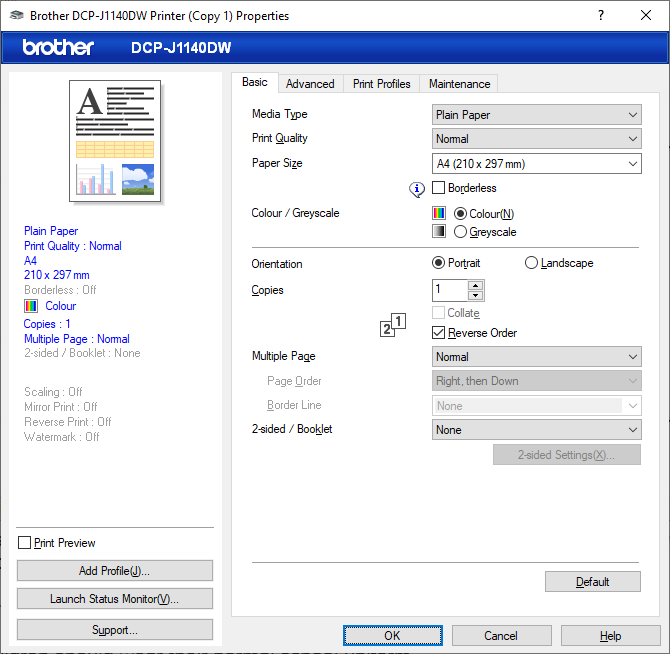The width and height of the screenshot is (670, 654).
Task: Click the colour bars icon beside Colour(N)
Action: (x=439, y=213)
